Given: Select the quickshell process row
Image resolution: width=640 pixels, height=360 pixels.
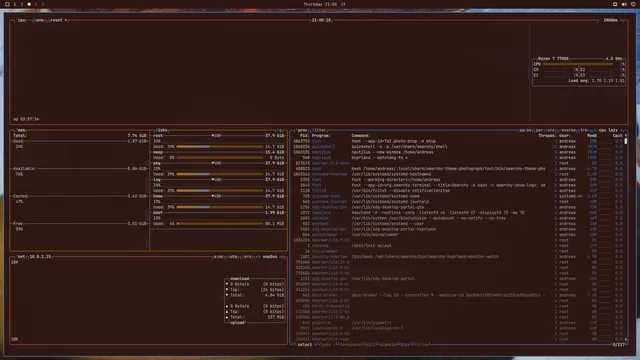Looking at the screenshot, I should [x=458, y=147].
